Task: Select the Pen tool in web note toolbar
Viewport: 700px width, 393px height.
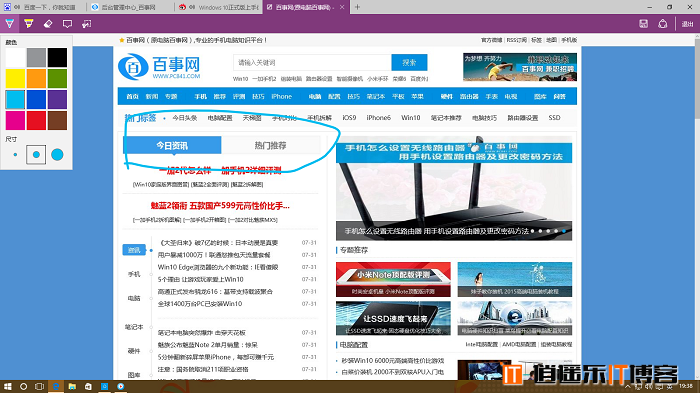Action: coord(9,24)
